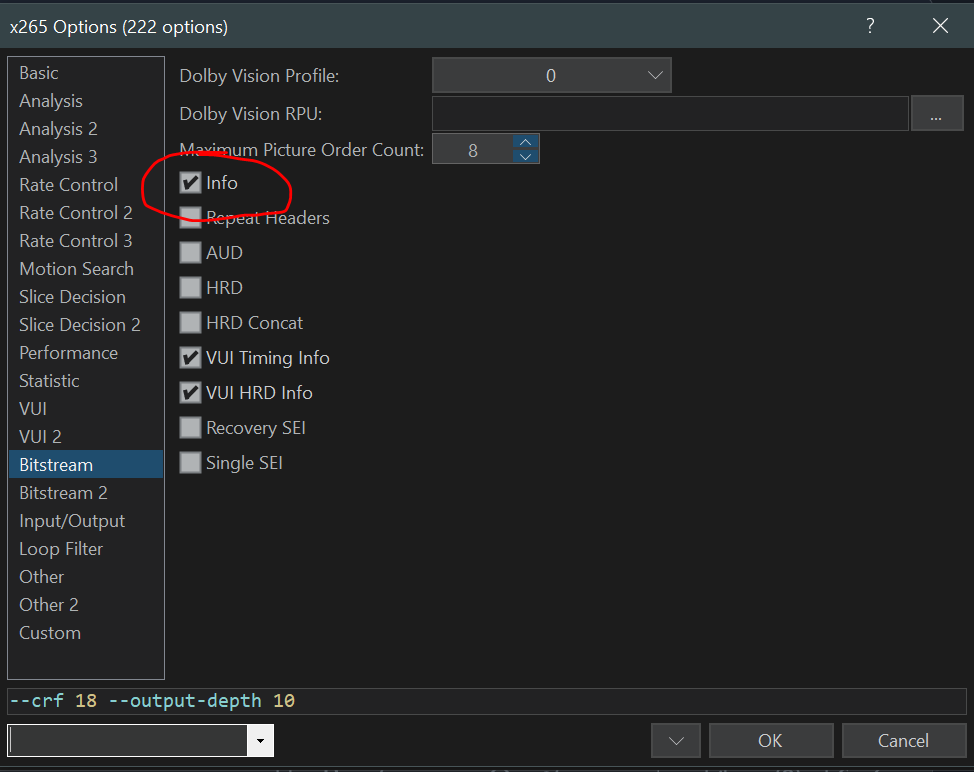Open the Dolby Vision Profile dropdown

551,74
